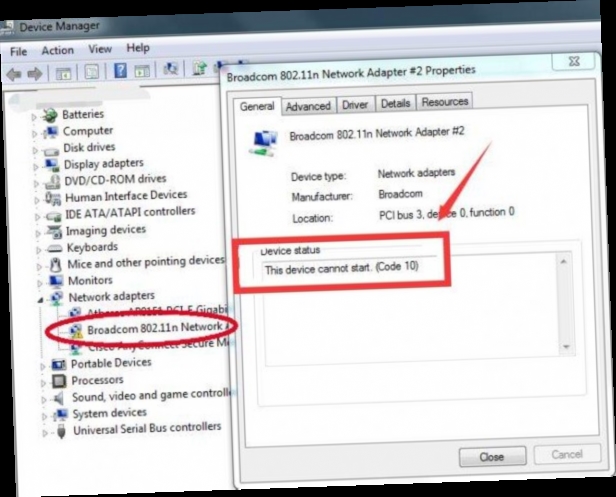Click the Cancel button in Properties dialog
The height and width of the screenshot is (497, 616).
click(567, 455)
